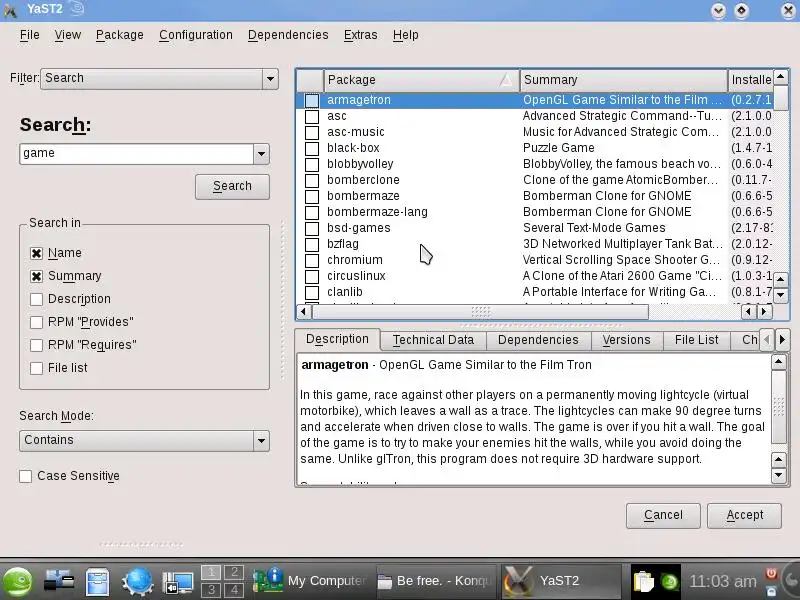Open the green updater tray icon
The height and width of the screenshot is (600, 800).
pos(669,582)
